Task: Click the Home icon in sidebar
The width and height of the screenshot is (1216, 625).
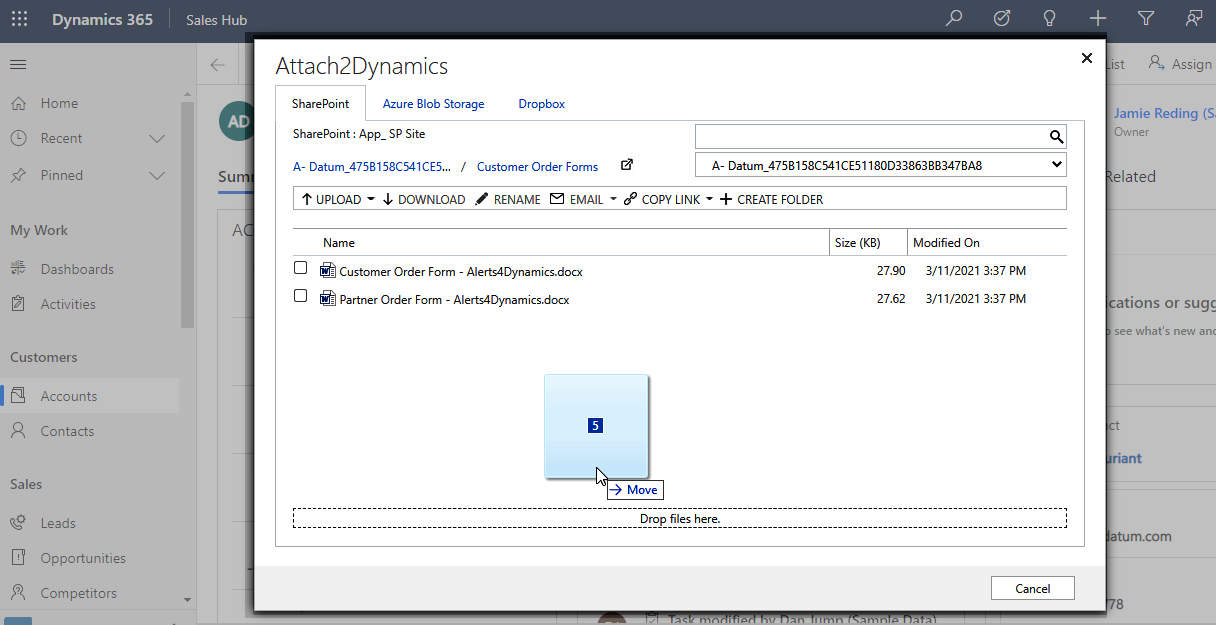Action: [x=18, y=103]
